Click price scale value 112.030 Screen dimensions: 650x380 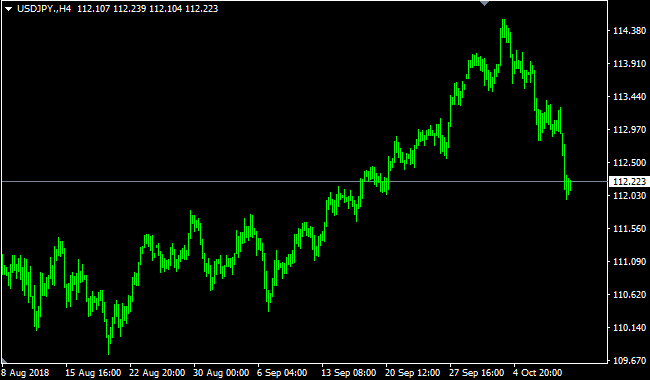(629, 195)
